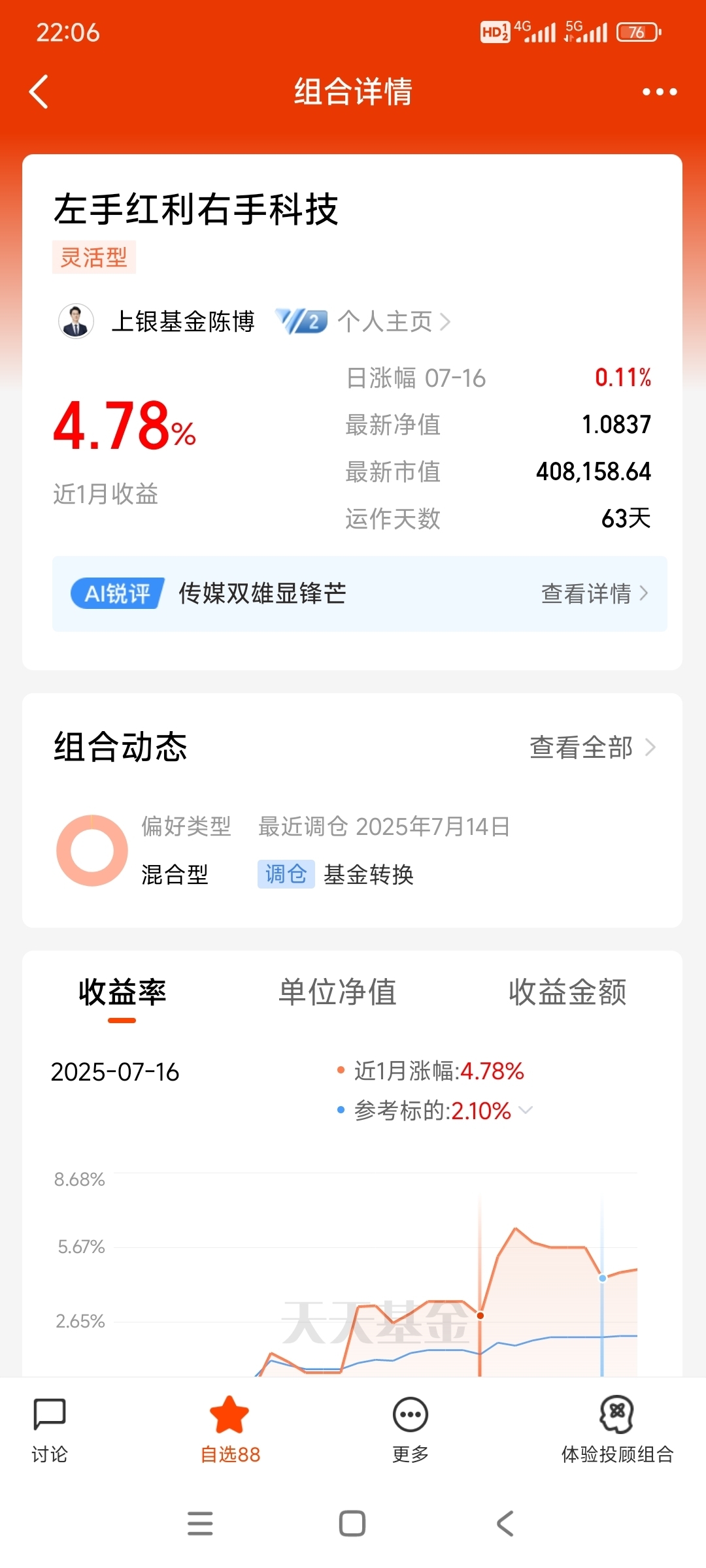Screen dimensions: 706x1568
Task: Tap the blue marker on chart
Action: tap(602, 1278)
